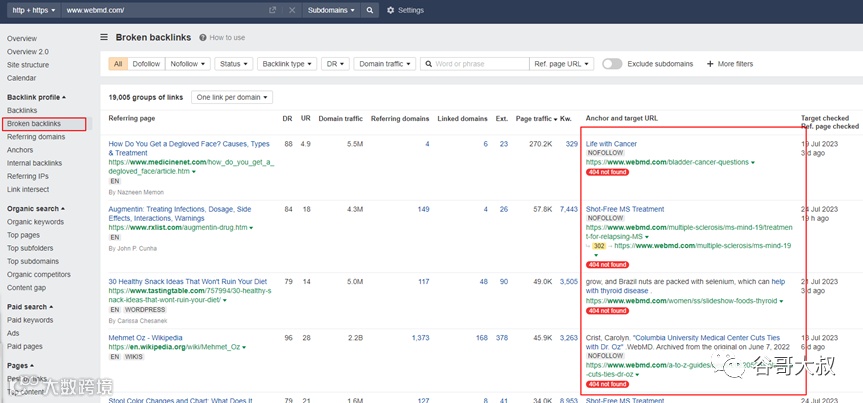Open Overview in sidebar
Viewport: 863px width, 403px height.
22,39
